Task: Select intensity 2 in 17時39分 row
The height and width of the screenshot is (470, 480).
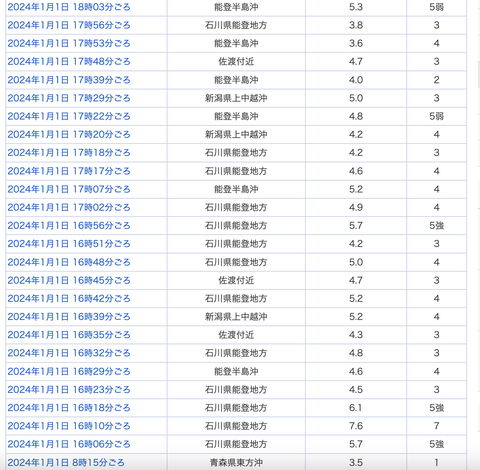Action: tap(436, 80)
